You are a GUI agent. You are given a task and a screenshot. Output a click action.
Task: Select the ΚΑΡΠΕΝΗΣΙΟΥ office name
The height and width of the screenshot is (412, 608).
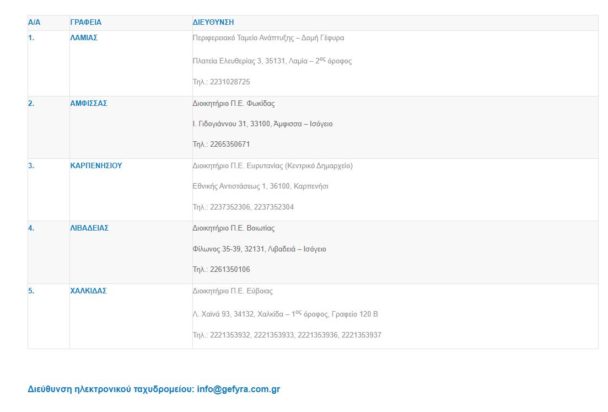96,166
